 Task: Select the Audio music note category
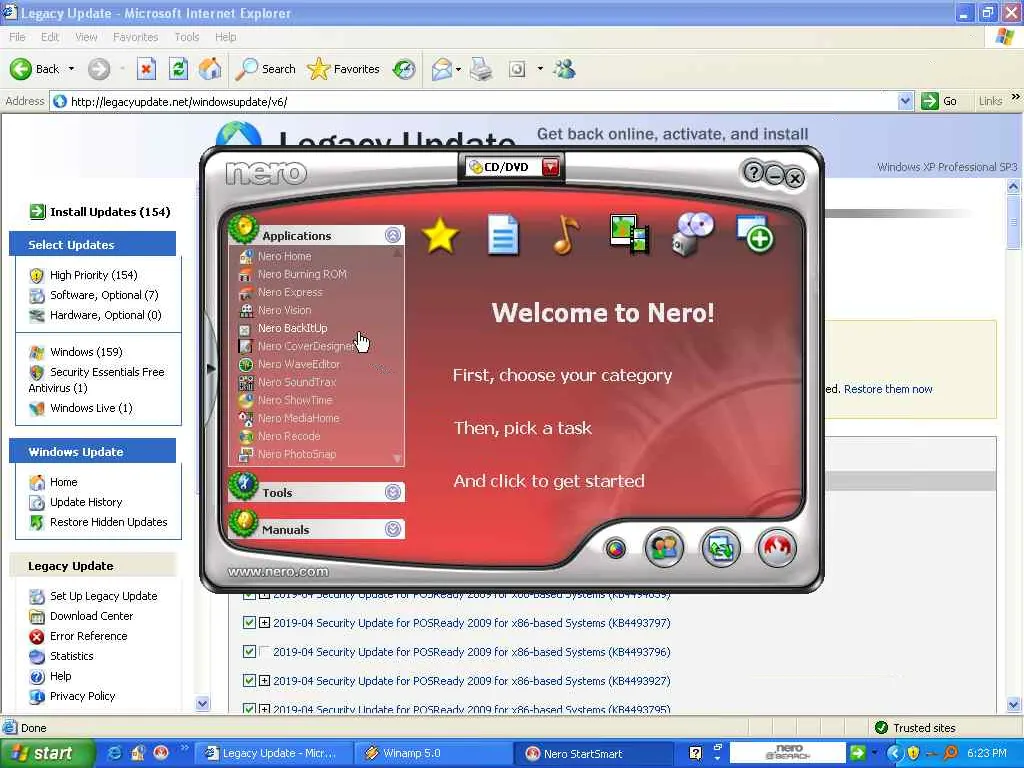coord(566,234)
